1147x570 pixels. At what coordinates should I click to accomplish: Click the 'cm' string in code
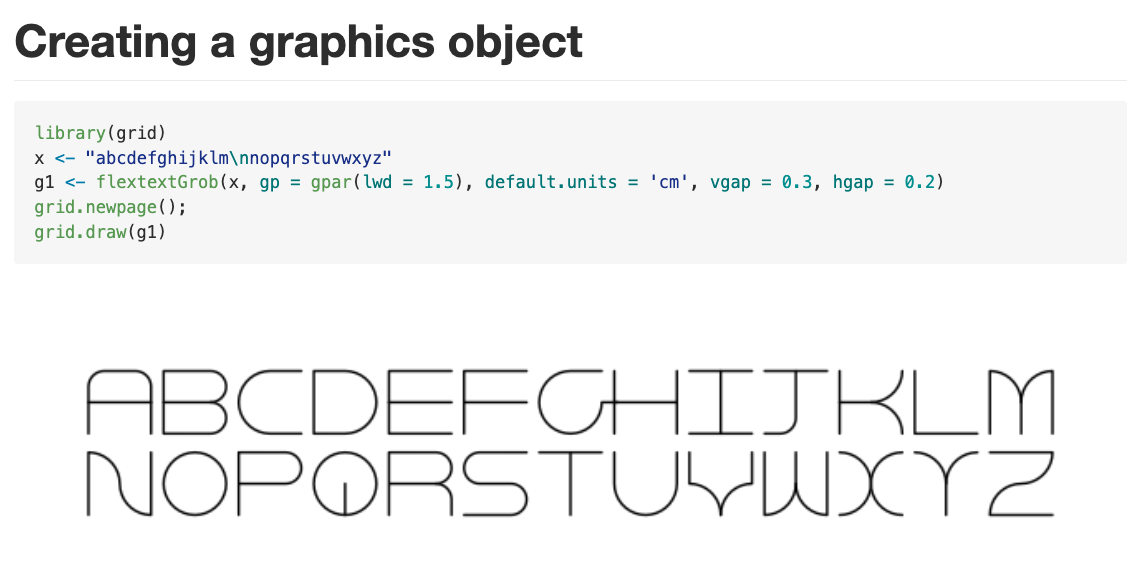[x=669, y=182]
